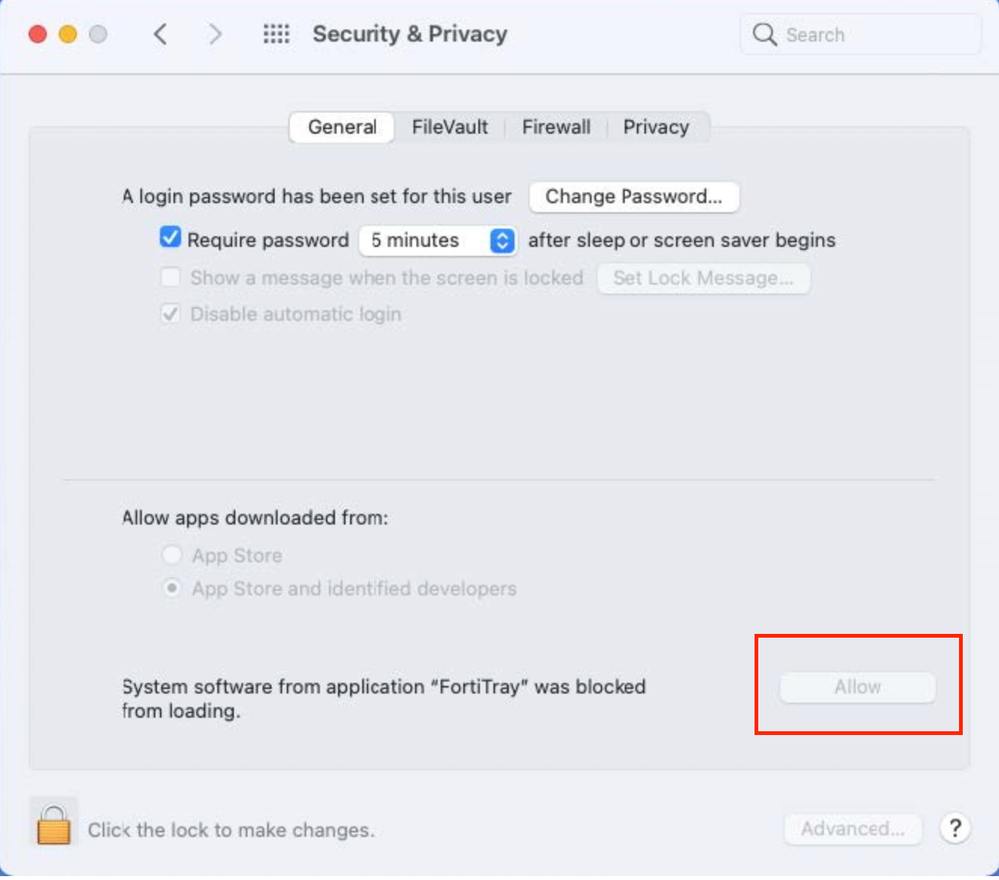Click the Change Password button
999x880 pixels.
coord(634,197)
